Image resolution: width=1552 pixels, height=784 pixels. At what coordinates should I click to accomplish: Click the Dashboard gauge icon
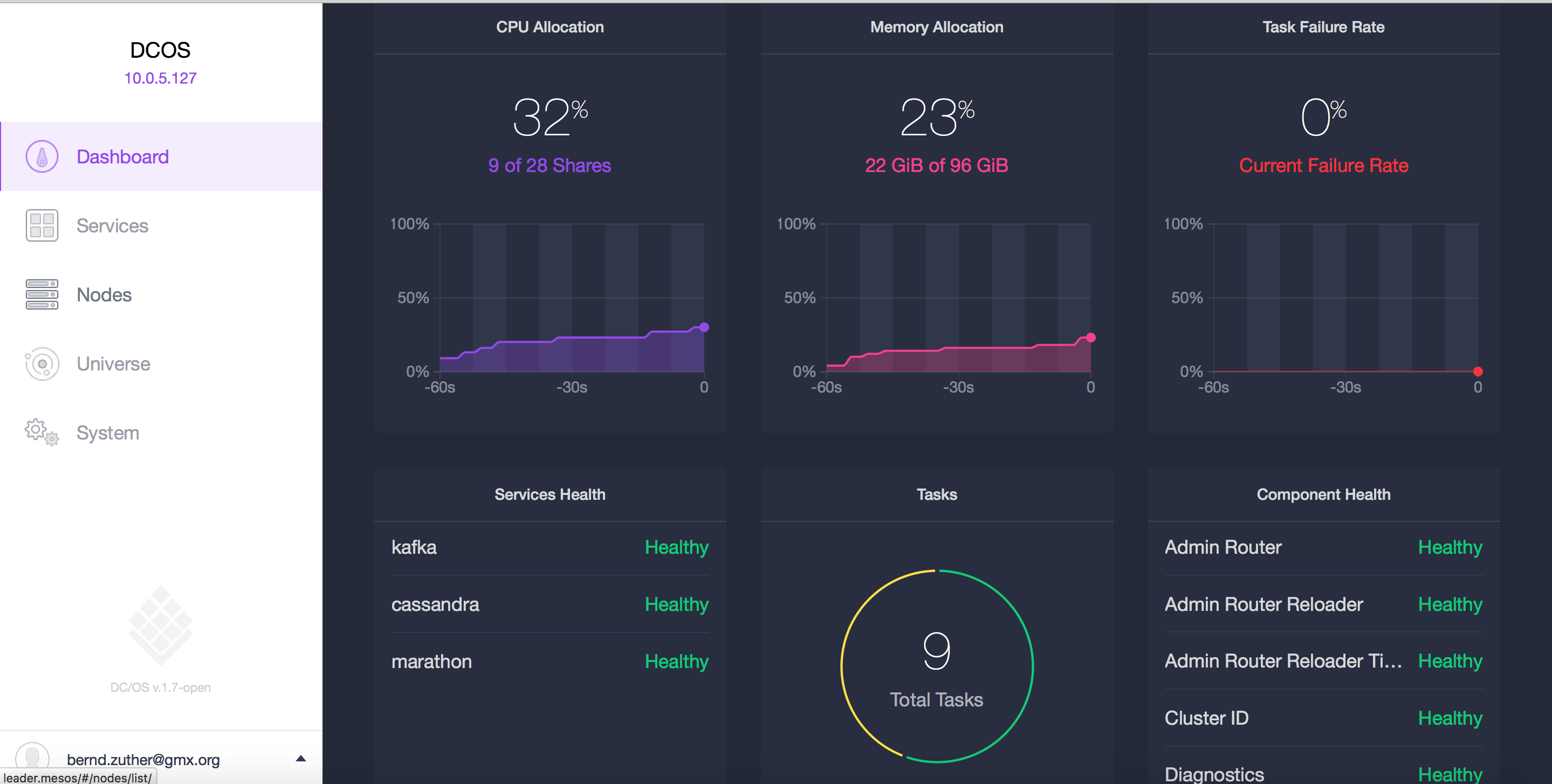click(x=42, y=157)
